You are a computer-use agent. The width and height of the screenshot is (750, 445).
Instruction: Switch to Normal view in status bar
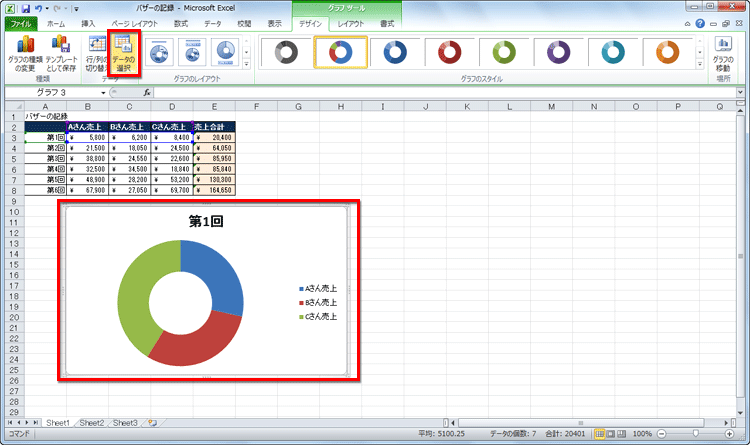pyautogui.click(x=600, y=434)
